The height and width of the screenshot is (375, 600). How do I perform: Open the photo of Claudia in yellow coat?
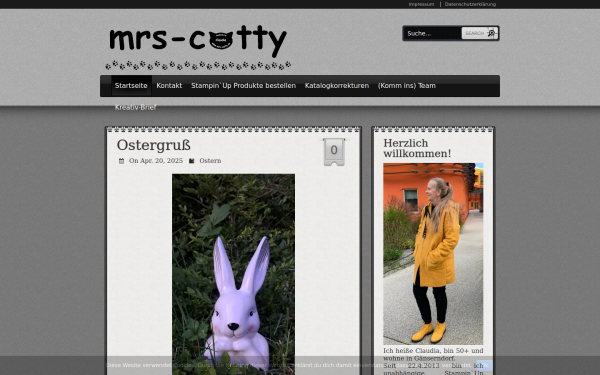coord(433,254)
